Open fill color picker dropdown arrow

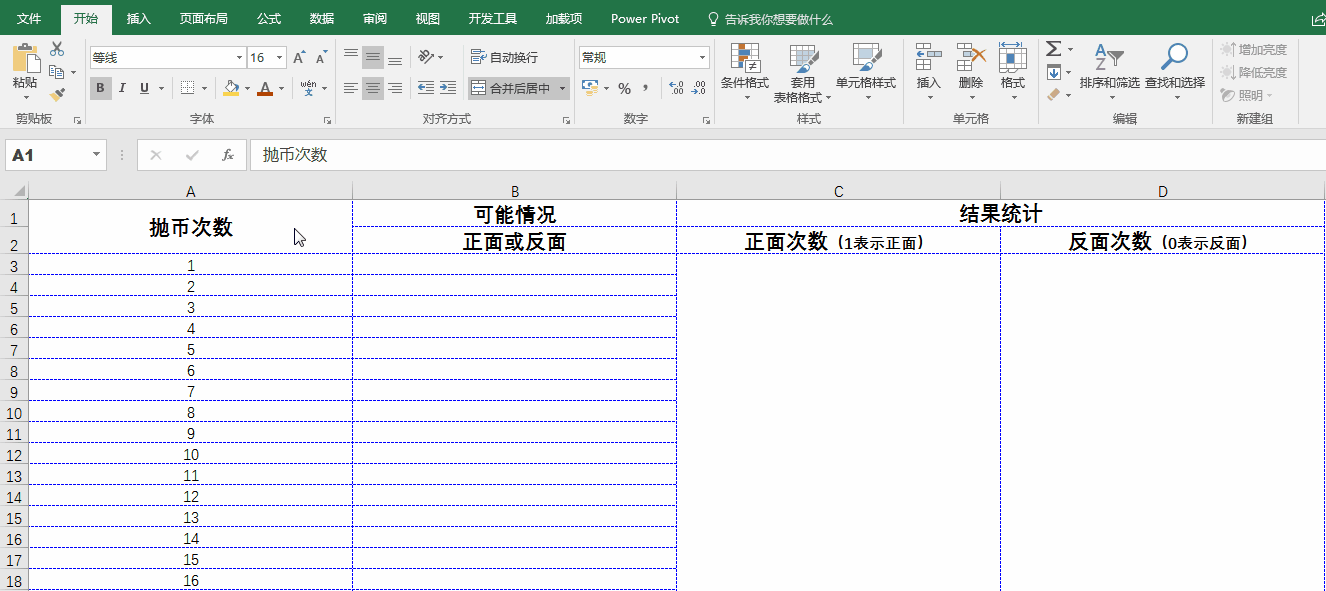(248, 88)
